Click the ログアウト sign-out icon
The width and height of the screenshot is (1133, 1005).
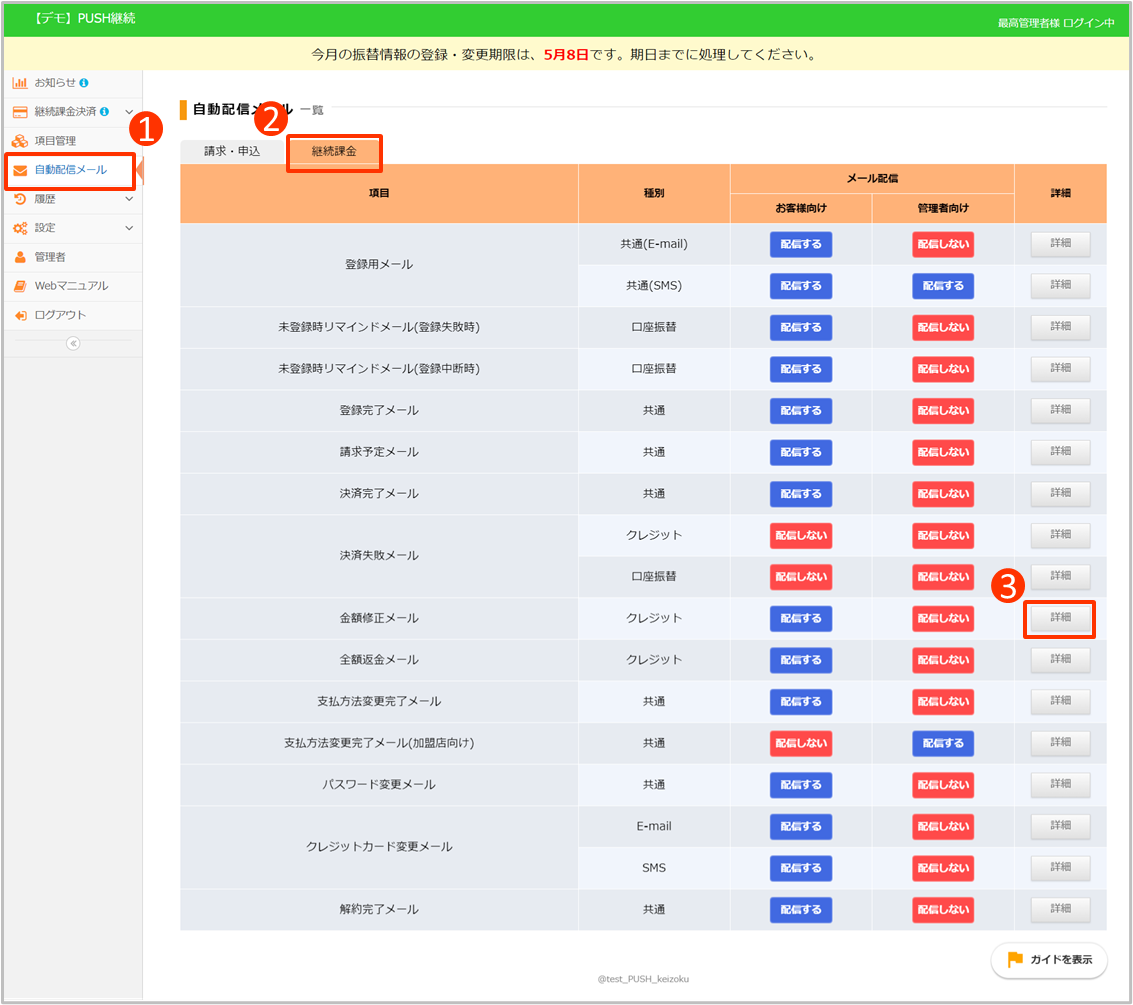coord(20,315)
